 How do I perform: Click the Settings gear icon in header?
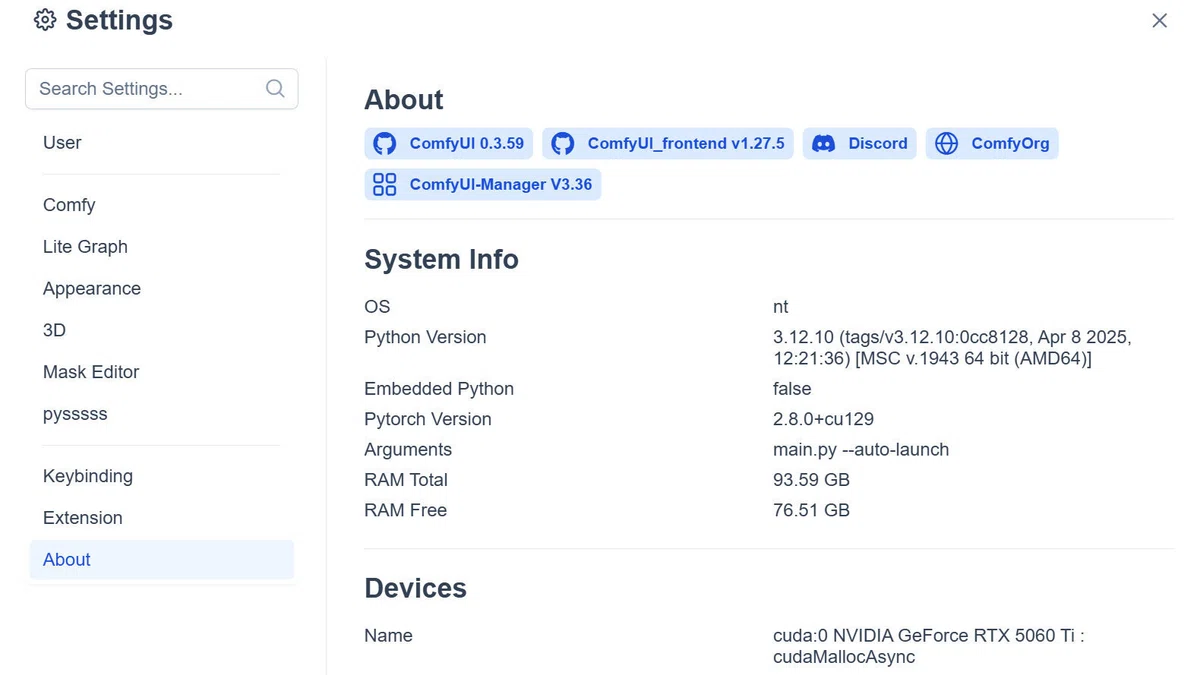pyautogui.click(x=45, y=20)
